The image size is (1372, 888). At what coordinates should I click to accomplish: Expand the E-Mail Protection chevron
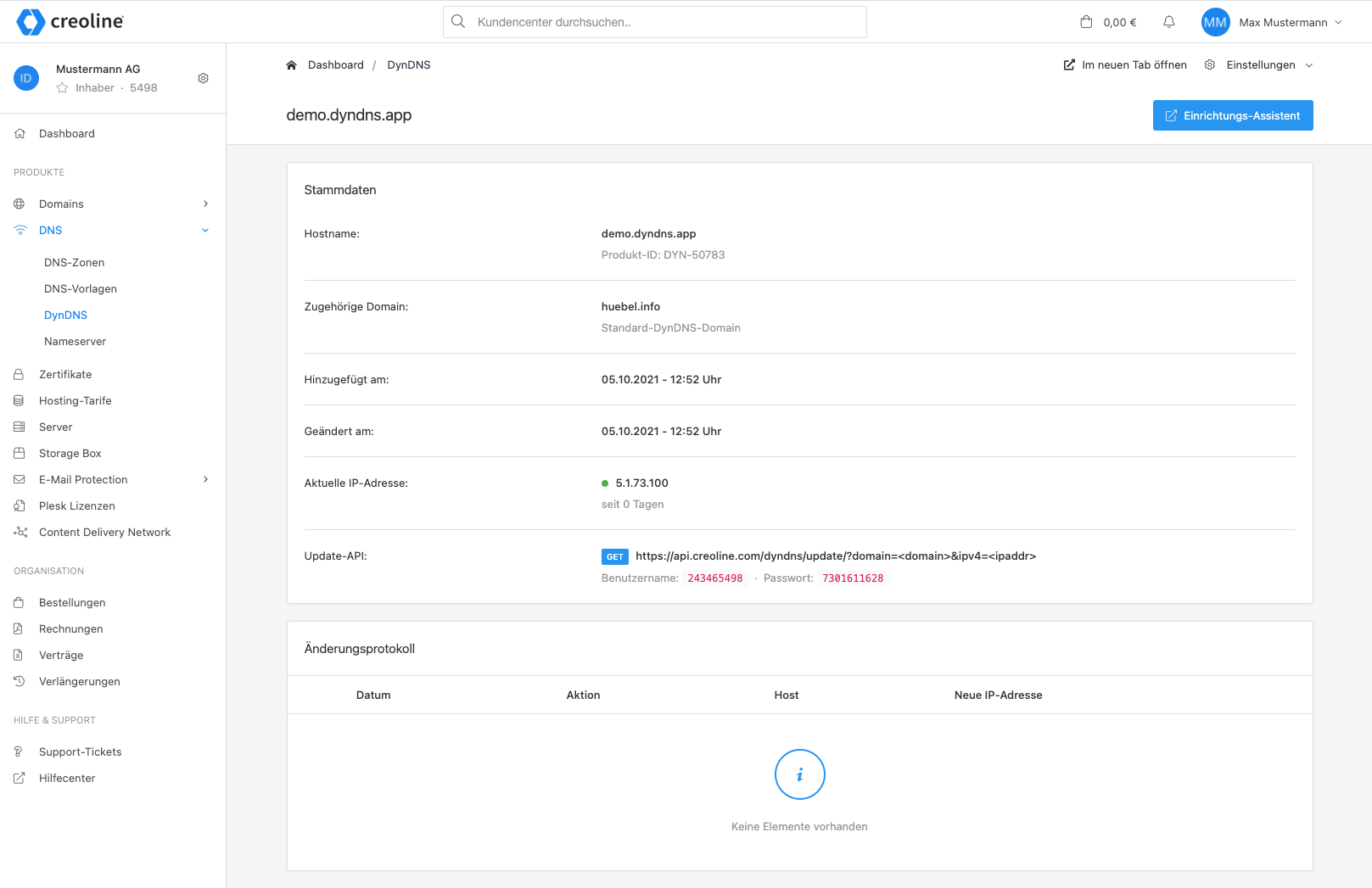click(205, 479)
